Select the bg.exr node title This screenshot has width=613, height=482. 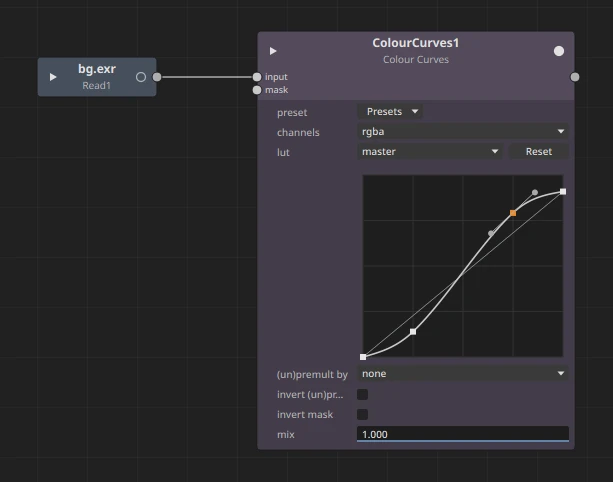[x=97, y=69]
